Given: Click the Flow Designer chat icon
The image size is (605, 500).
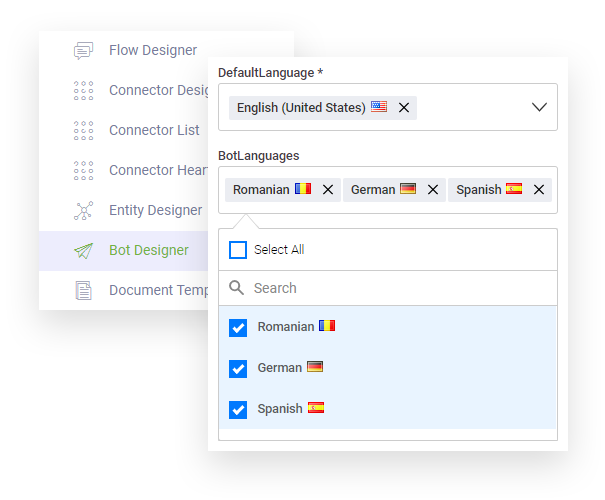Looking at the screenshot, I should [83, 51].
